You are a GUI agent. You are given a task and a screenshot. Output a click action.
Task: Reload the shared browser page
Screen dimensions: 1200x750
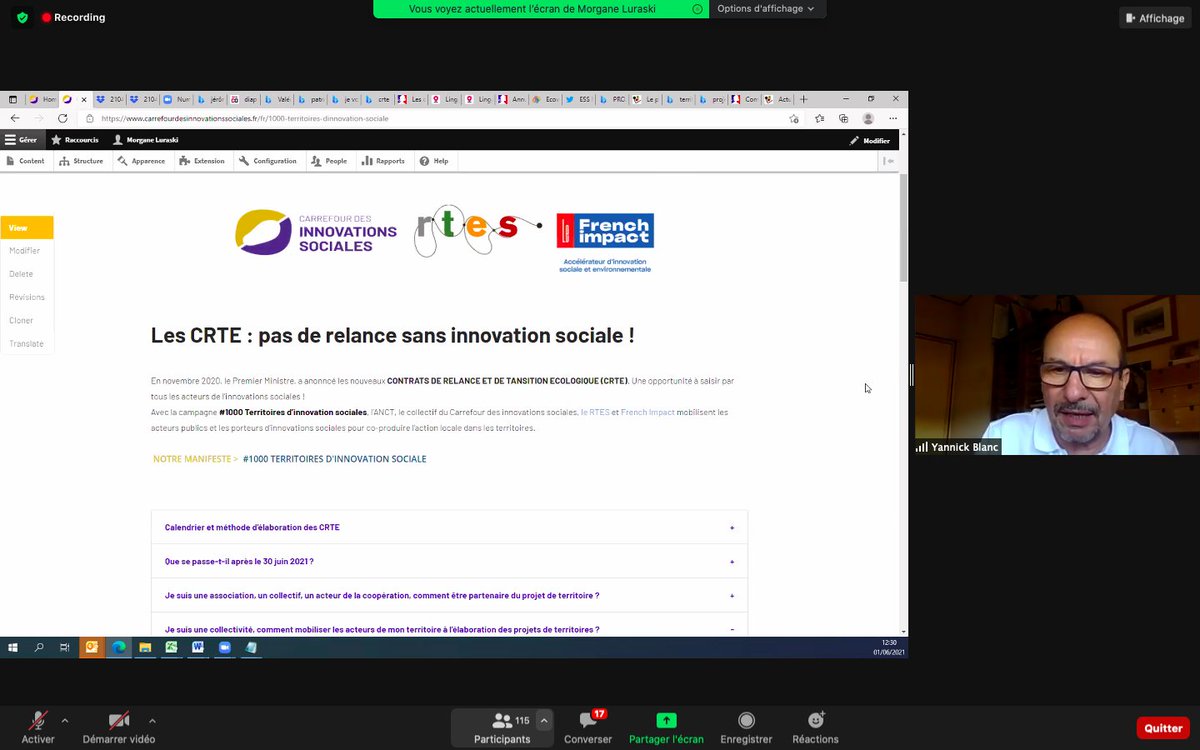(x=62, y=118)
